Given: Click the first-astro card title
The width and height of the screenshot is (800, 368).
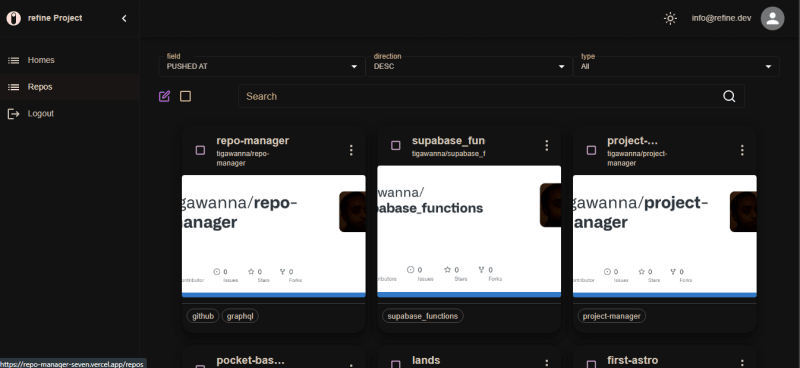Looking at the screenshot, I should point(633,360).
